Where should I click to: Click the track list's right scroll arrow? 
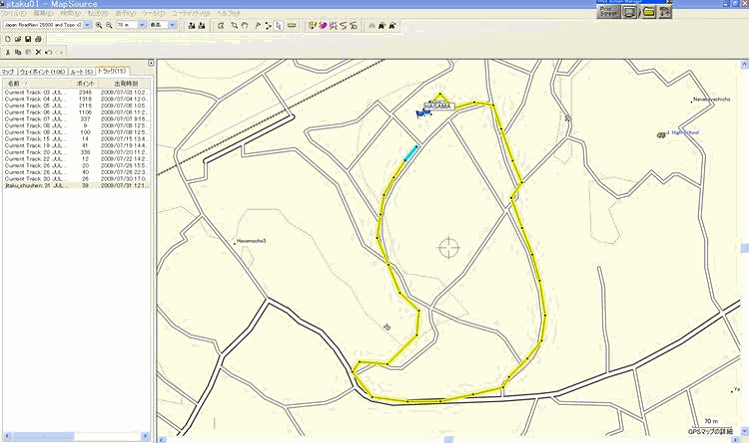click(146, 436)
